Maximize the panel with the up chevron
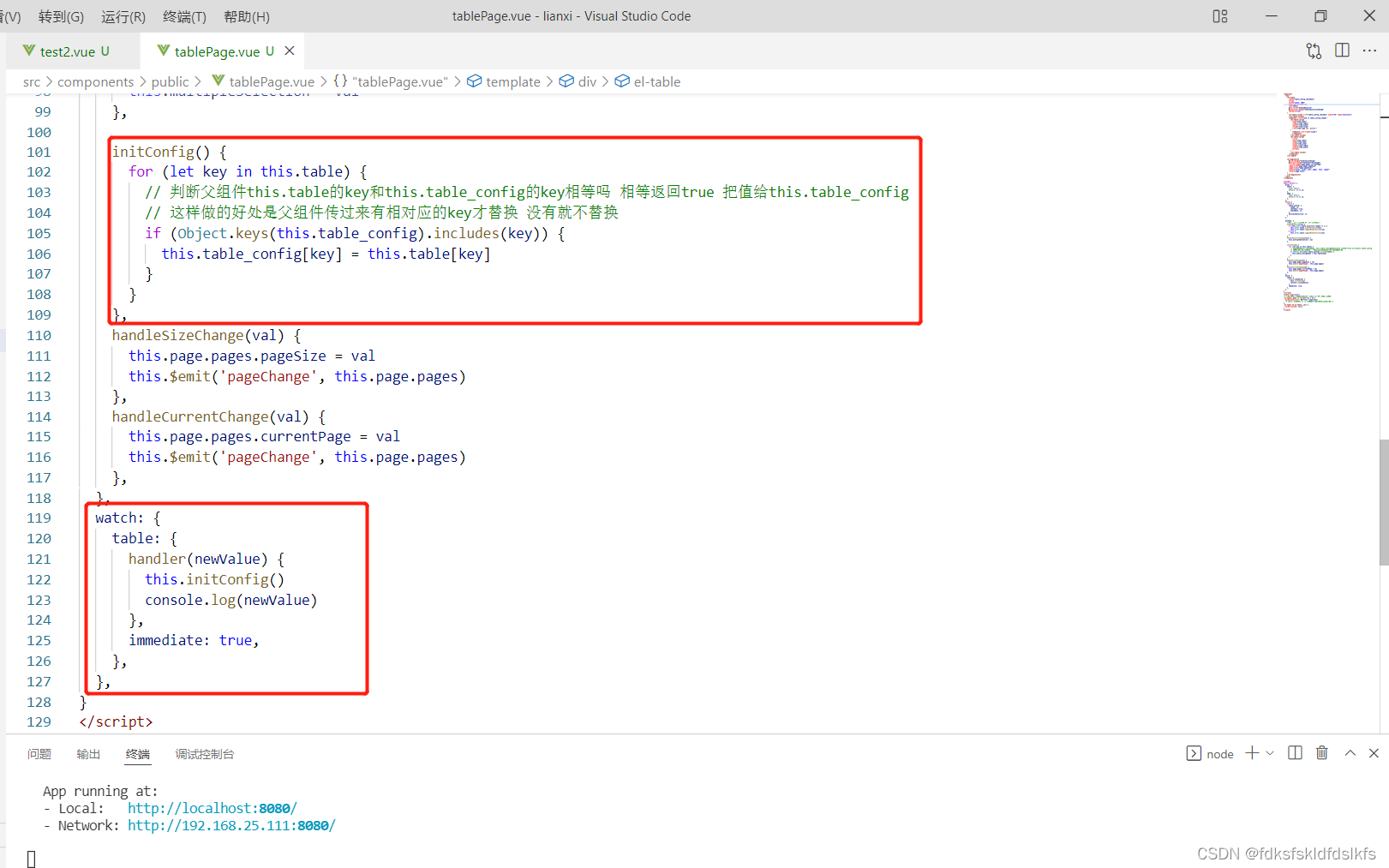 (1350, 752)
